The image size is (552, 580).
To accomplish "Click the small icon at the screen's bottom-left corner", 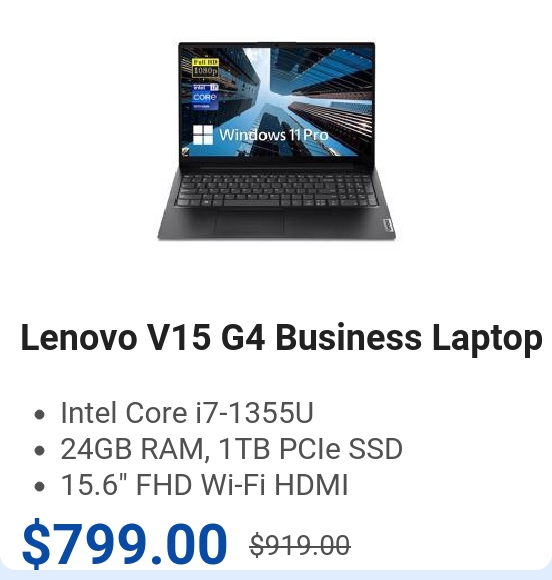I will click(185, 152).
